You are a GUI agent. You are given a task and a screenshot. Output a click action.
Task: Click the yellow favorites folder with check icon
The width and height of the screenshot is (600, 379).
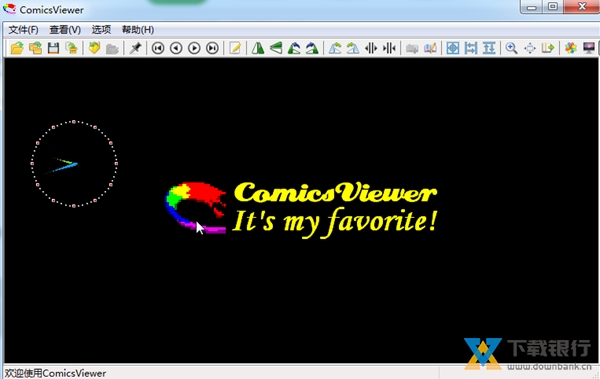click(94, 48)
